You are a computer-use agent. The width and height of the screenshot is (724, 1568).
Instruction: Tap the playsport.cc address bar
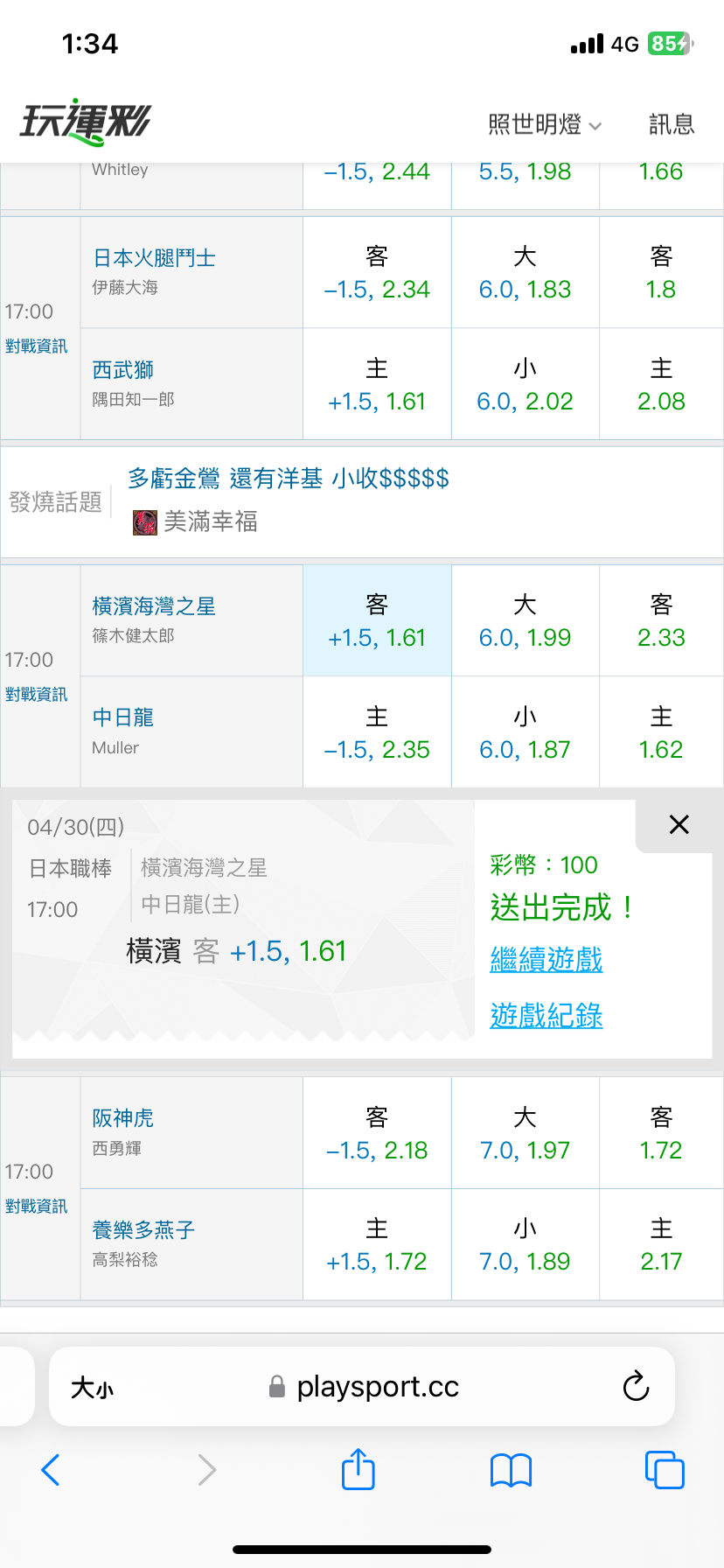click(376, 1387)
